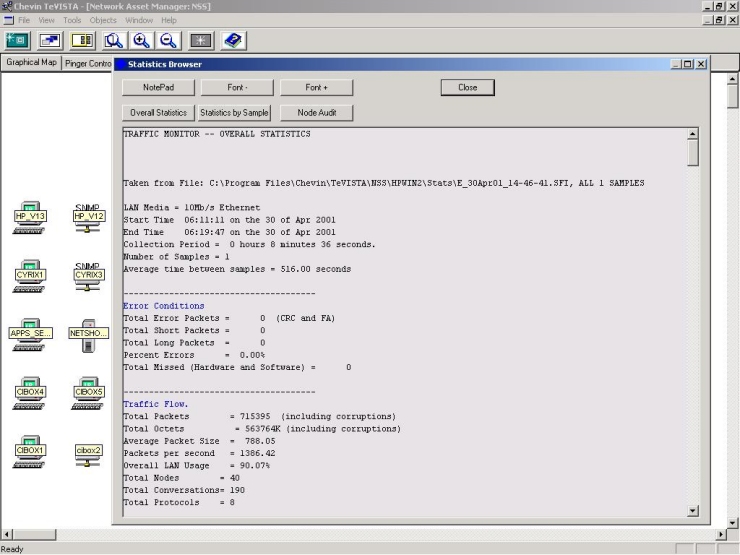740x555 pixels.
Task: Switch to the Graphical Map tab
Action: click(x=31, y=62)
